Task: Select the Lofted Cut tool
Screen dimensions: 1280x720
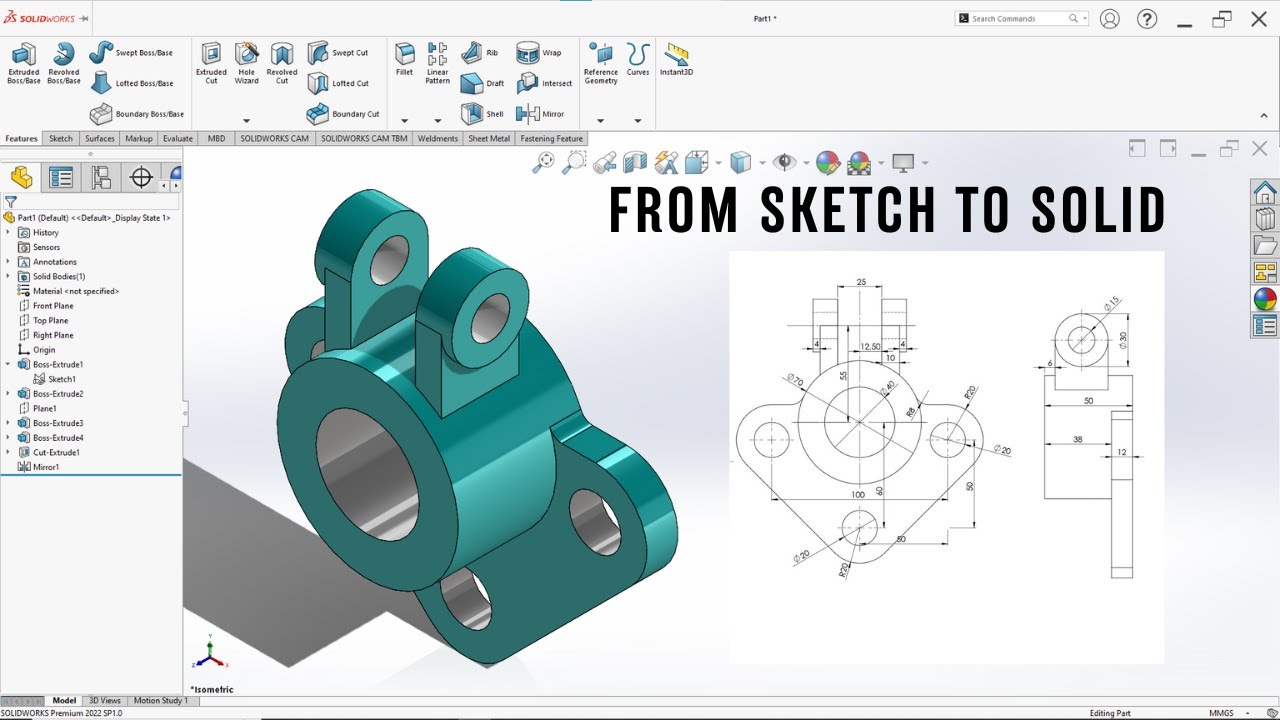Action: point(338,83)
